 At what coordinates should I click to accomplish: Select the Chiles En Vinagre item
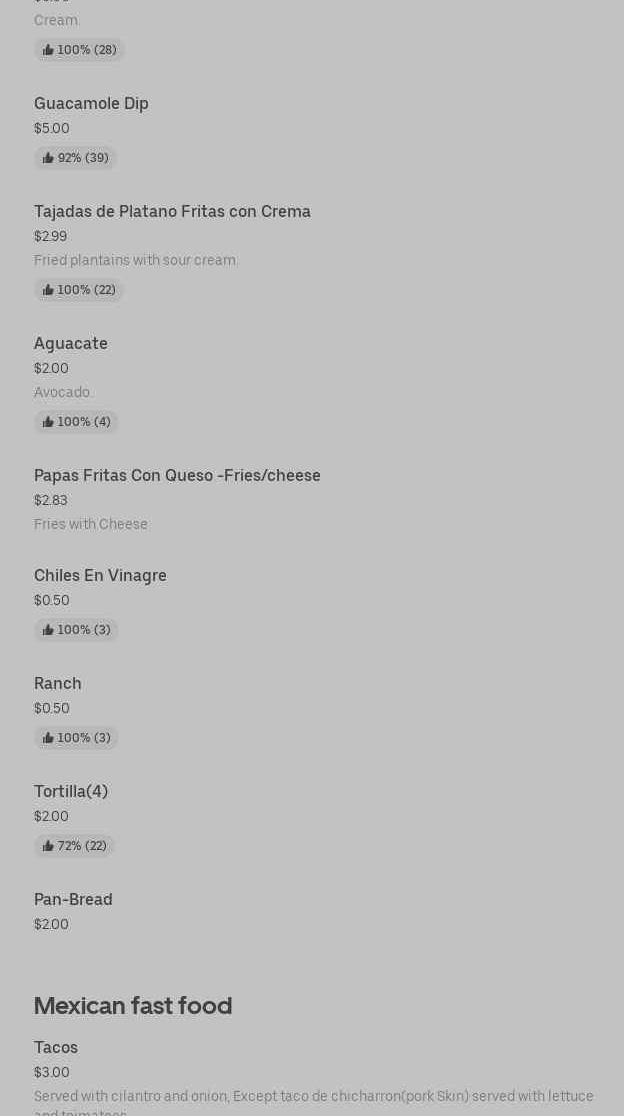100,576
